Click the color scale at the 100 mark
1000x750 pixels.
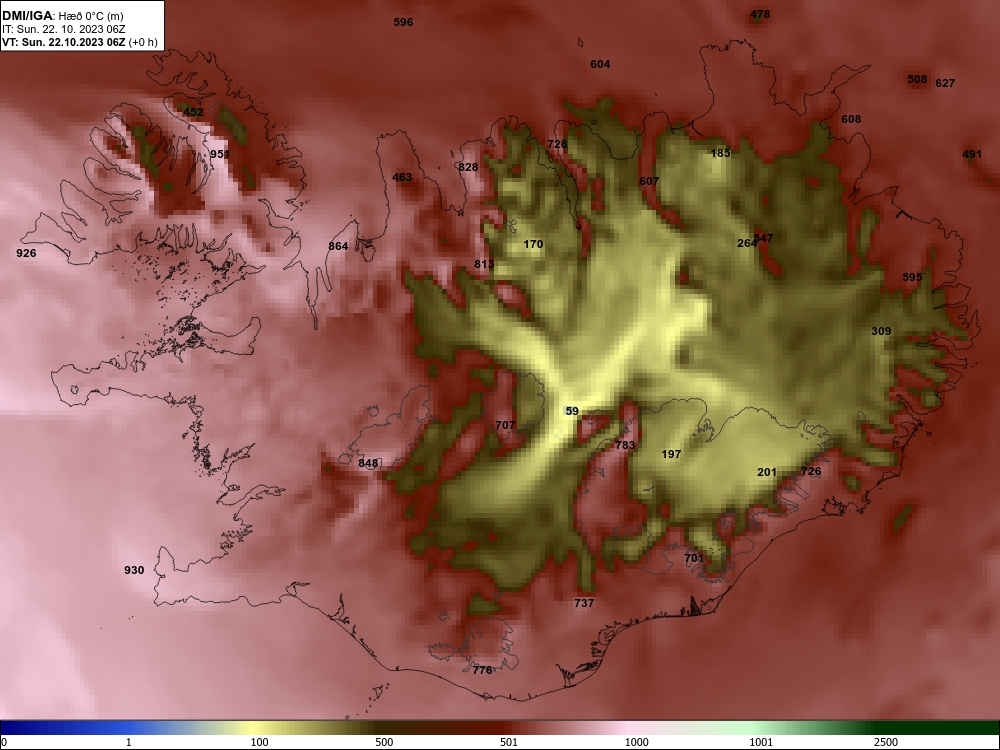(259, 742)
